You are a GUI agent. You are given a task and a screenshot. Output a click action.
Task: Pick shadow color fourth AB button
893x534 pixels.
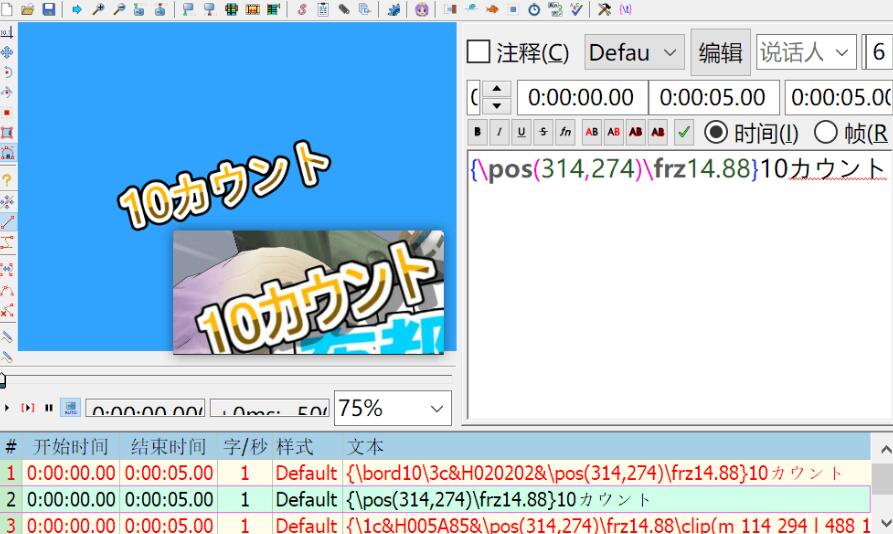658,132
